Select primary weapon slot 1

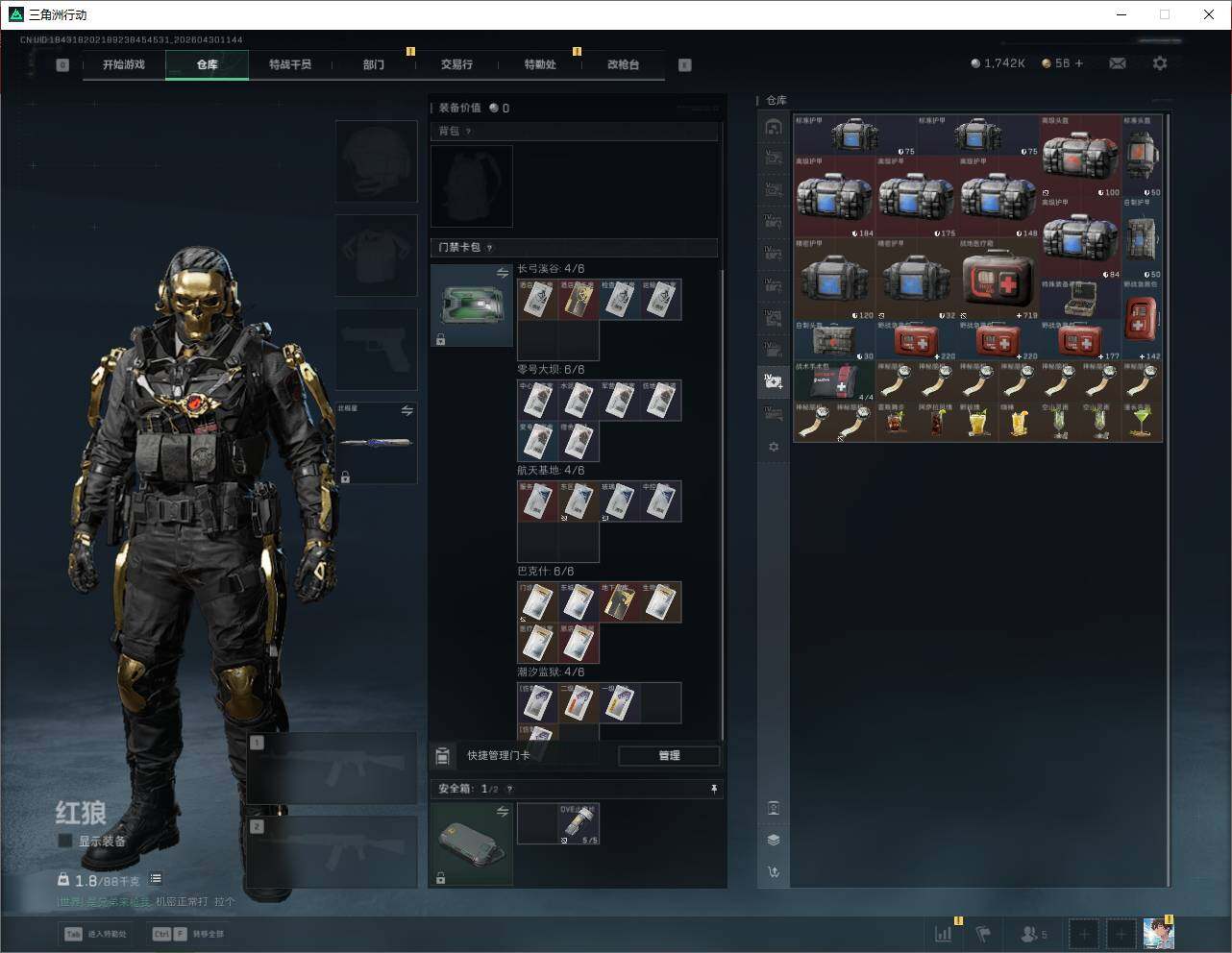[x=333, y=769]
